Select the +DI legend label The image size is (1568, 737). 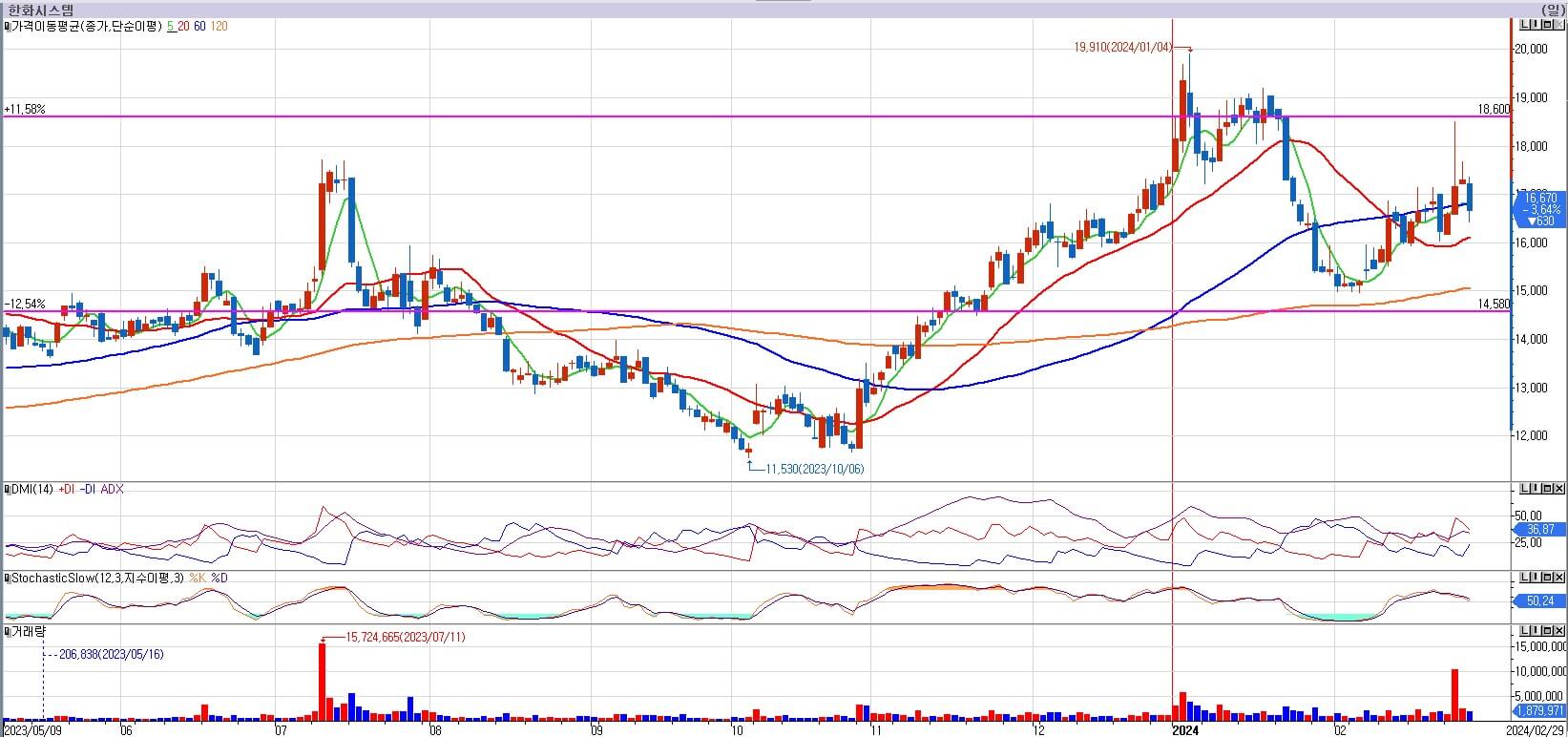tap(66, 489)
